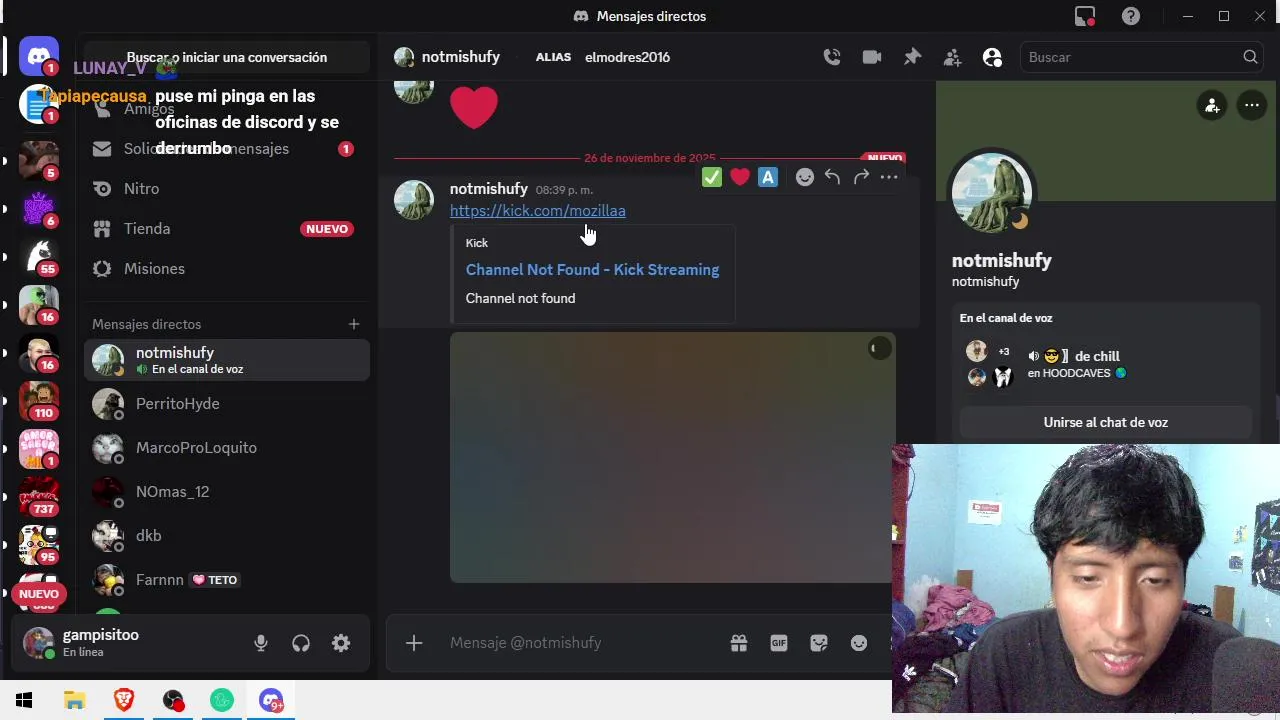
Task: Hide the user profile panel
Action: 992,57
